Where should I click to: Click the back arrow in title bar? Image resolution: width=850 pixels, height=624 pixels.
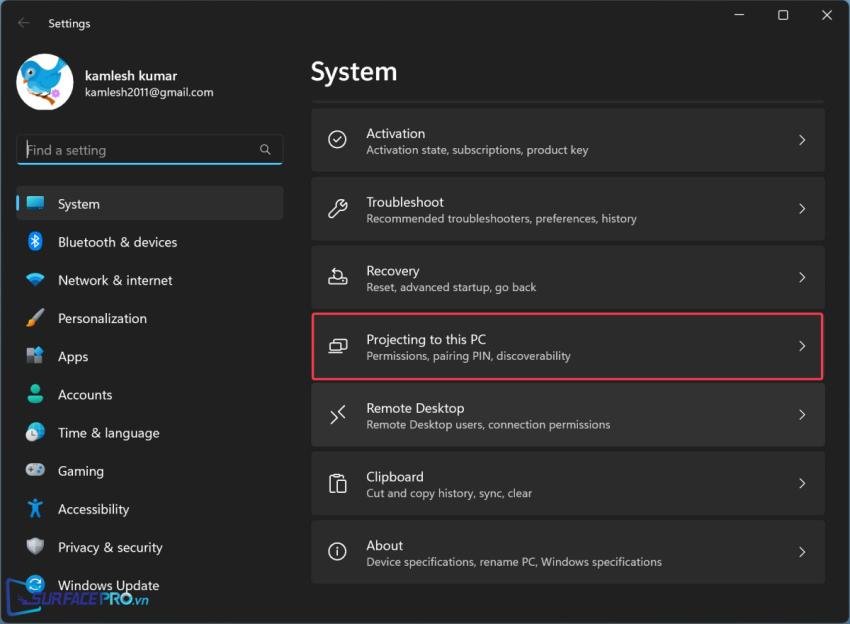pyautogui.click(x=24, y=23)
